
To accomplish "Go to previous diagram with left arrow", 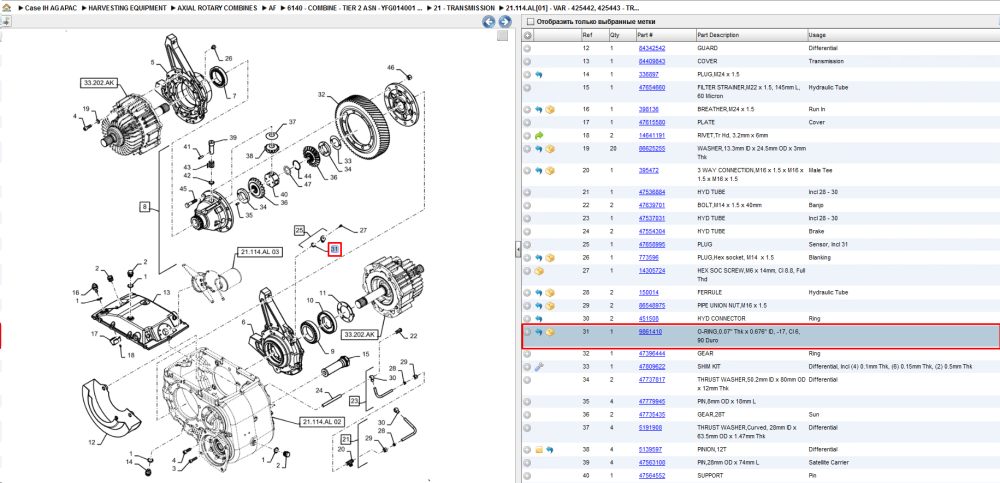I will [489, 22].
